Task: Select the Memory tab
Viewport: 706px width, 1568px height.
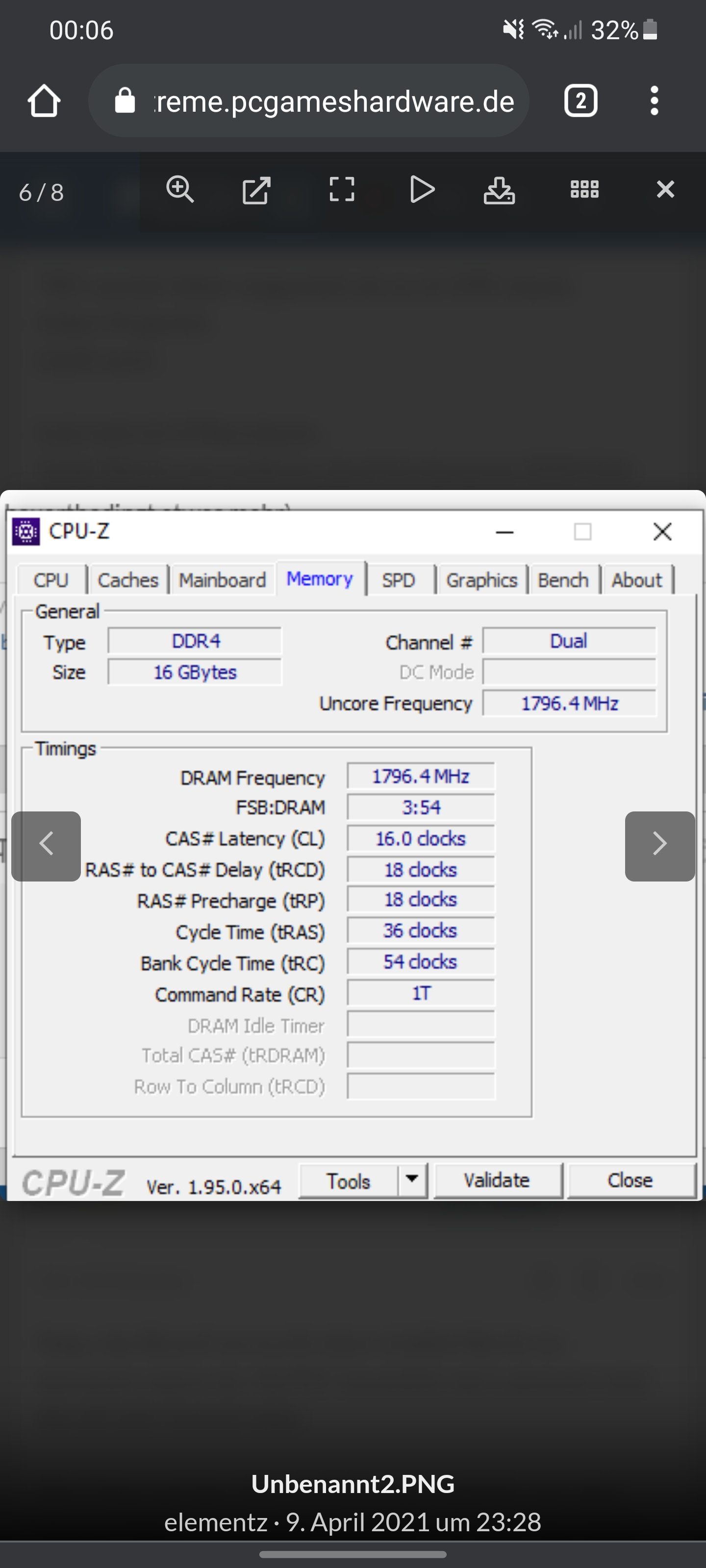Action: (x=321, y=578)
